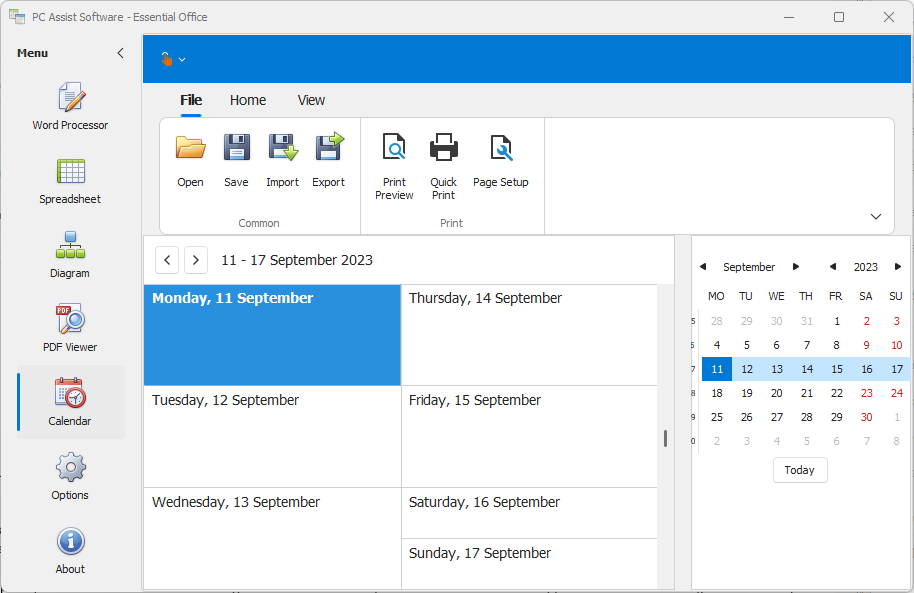914x593 pixels.
Task: Collapse the Menu sidebar panel
Action: tap(121, 53)
